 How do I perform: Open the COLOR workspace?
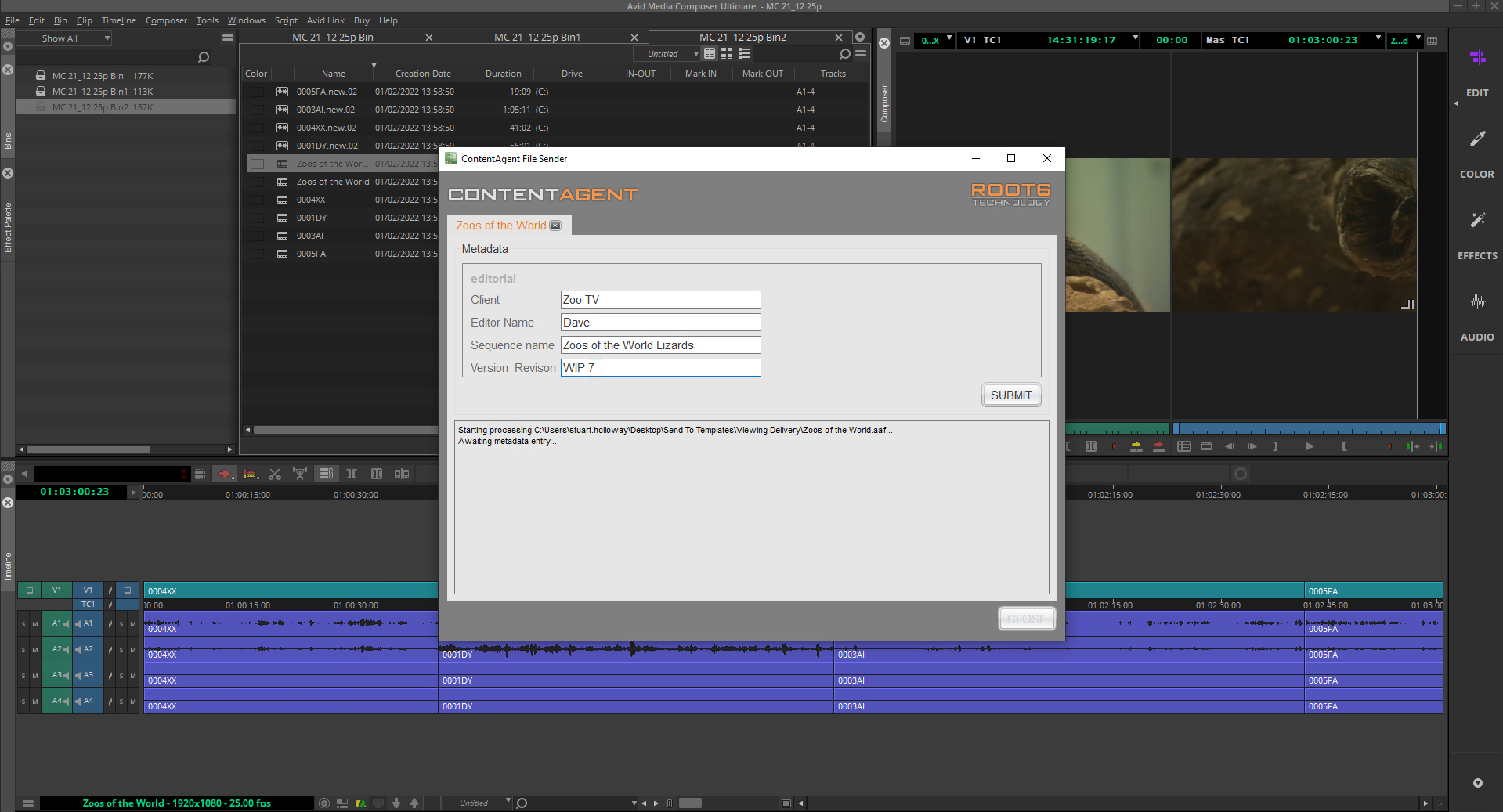(1477, 154)
